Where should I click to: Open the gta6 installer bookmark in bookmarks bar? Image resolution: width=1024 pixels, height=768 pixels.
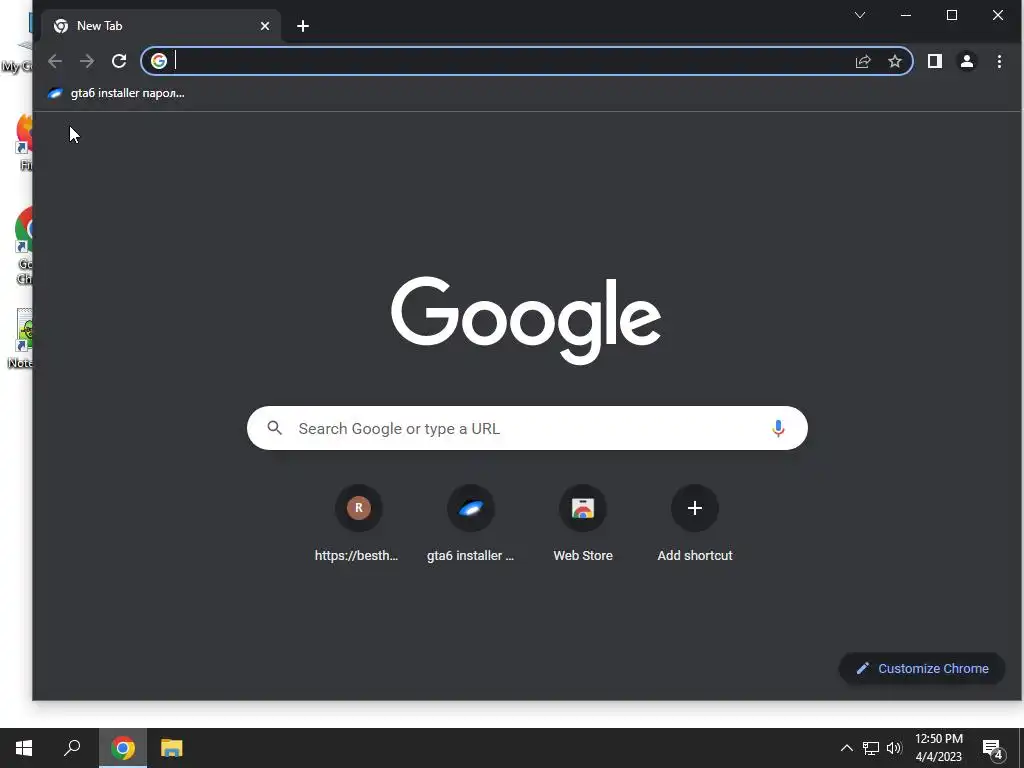pyautogui.click(x=116, y=93)
